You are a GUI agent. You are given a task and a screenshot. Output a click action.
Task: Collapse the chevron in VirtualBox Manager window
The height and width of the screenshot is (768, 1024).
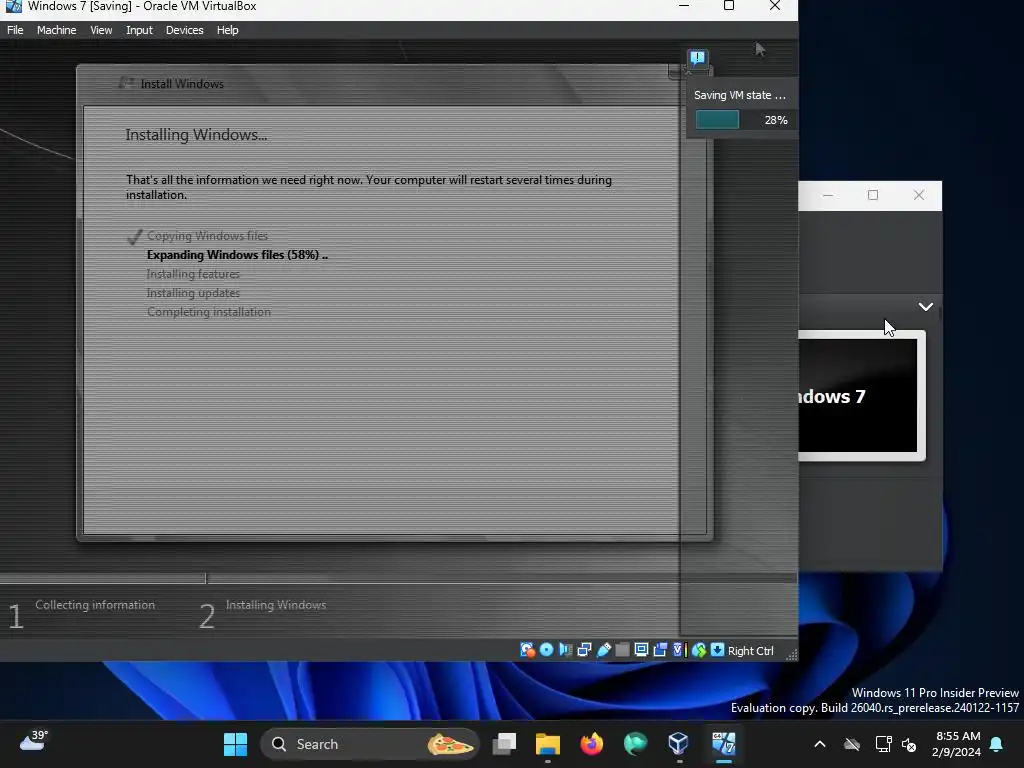pos(925,306)
